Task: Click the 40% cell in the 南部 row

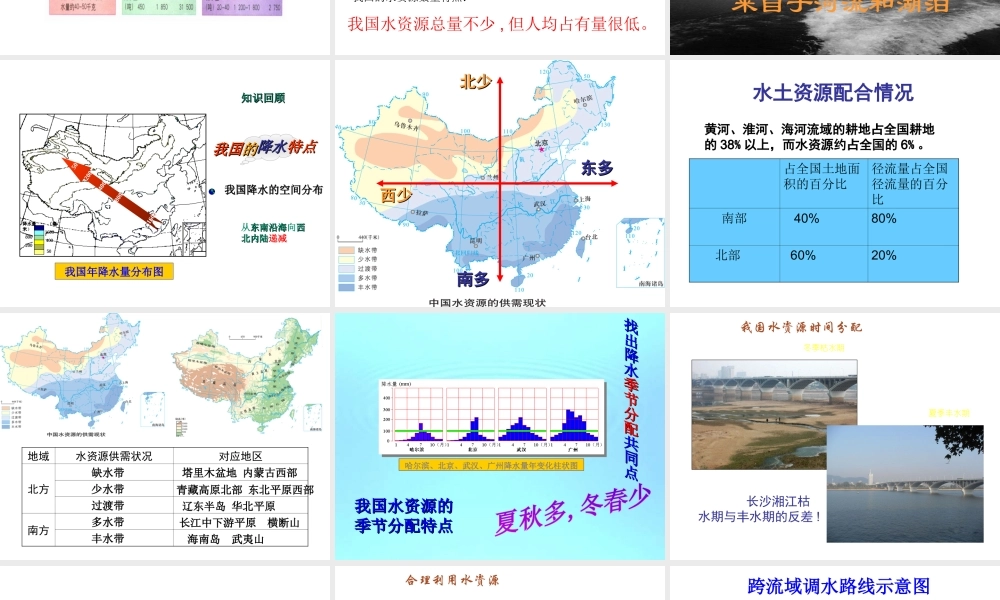Action: click(x=823, y=227)
